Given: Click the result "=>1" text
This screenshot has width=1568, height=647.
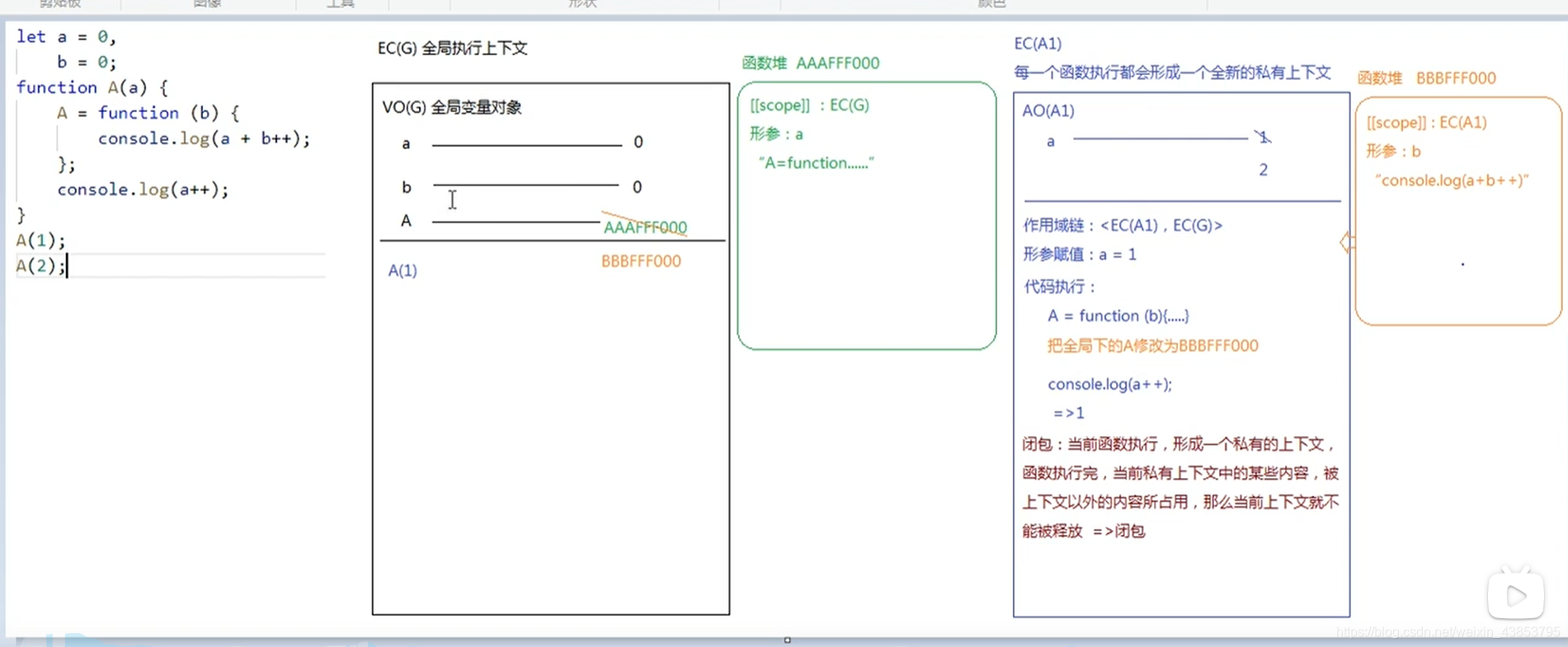Looking at the screenshot, I should pyautogui.click(x=1068, y=413).
